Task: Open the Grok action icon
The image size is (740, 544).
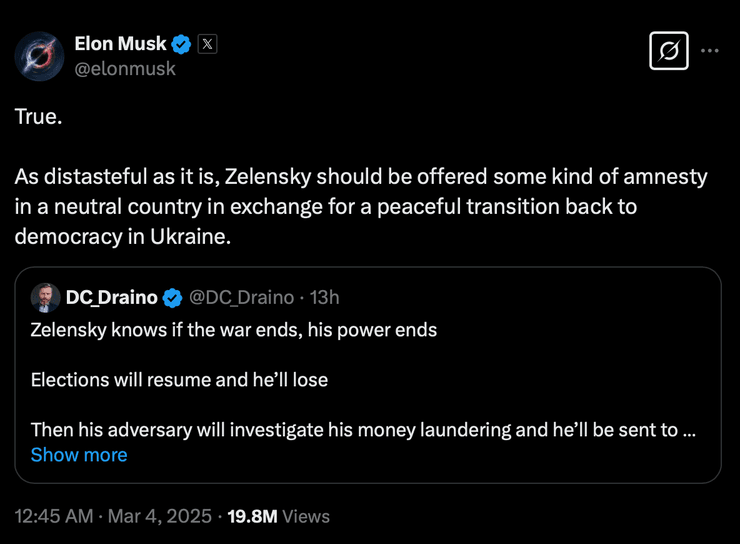Action: [x=668, y=50]
